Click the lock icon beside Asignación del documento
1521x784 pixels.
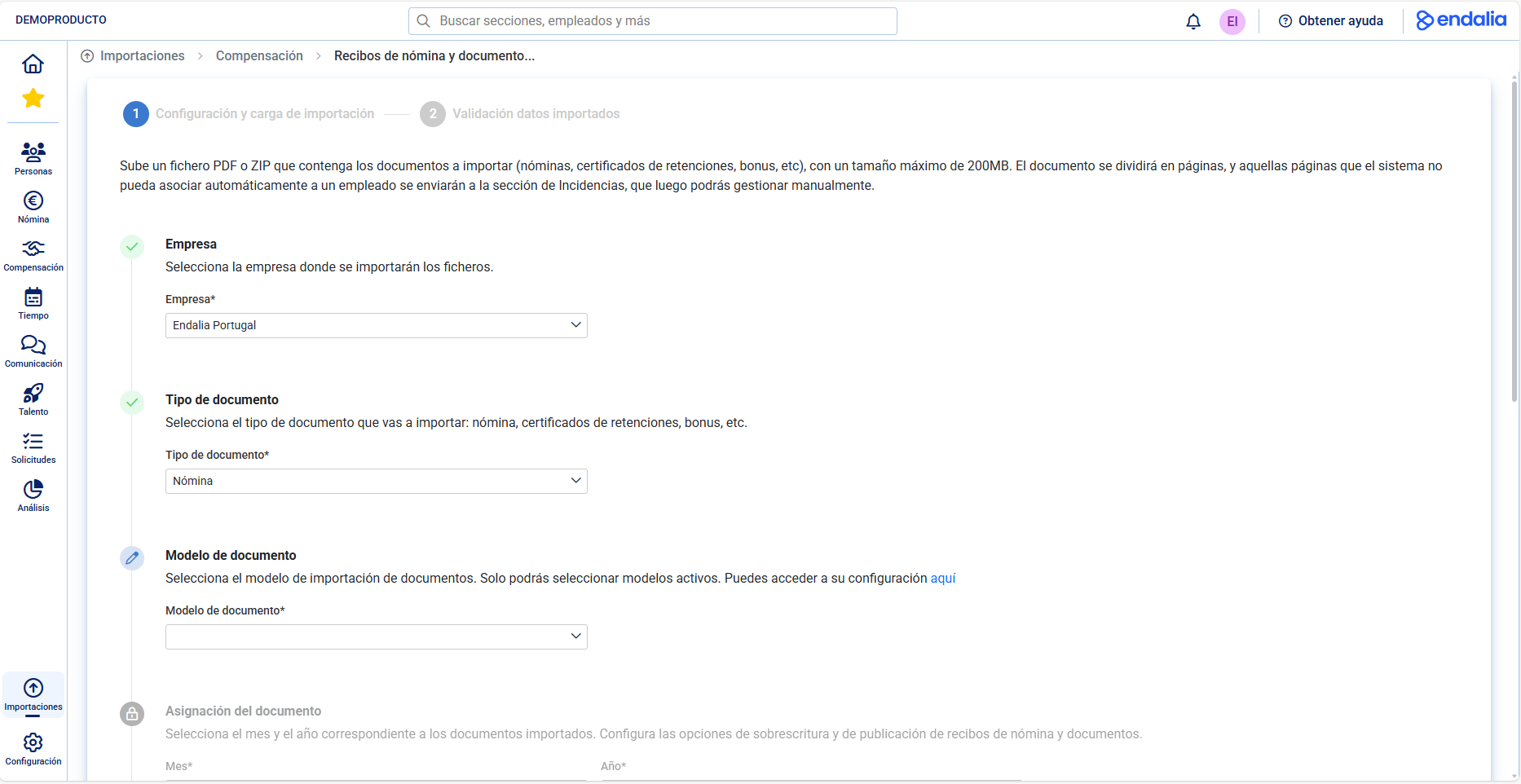click(132, 714)
